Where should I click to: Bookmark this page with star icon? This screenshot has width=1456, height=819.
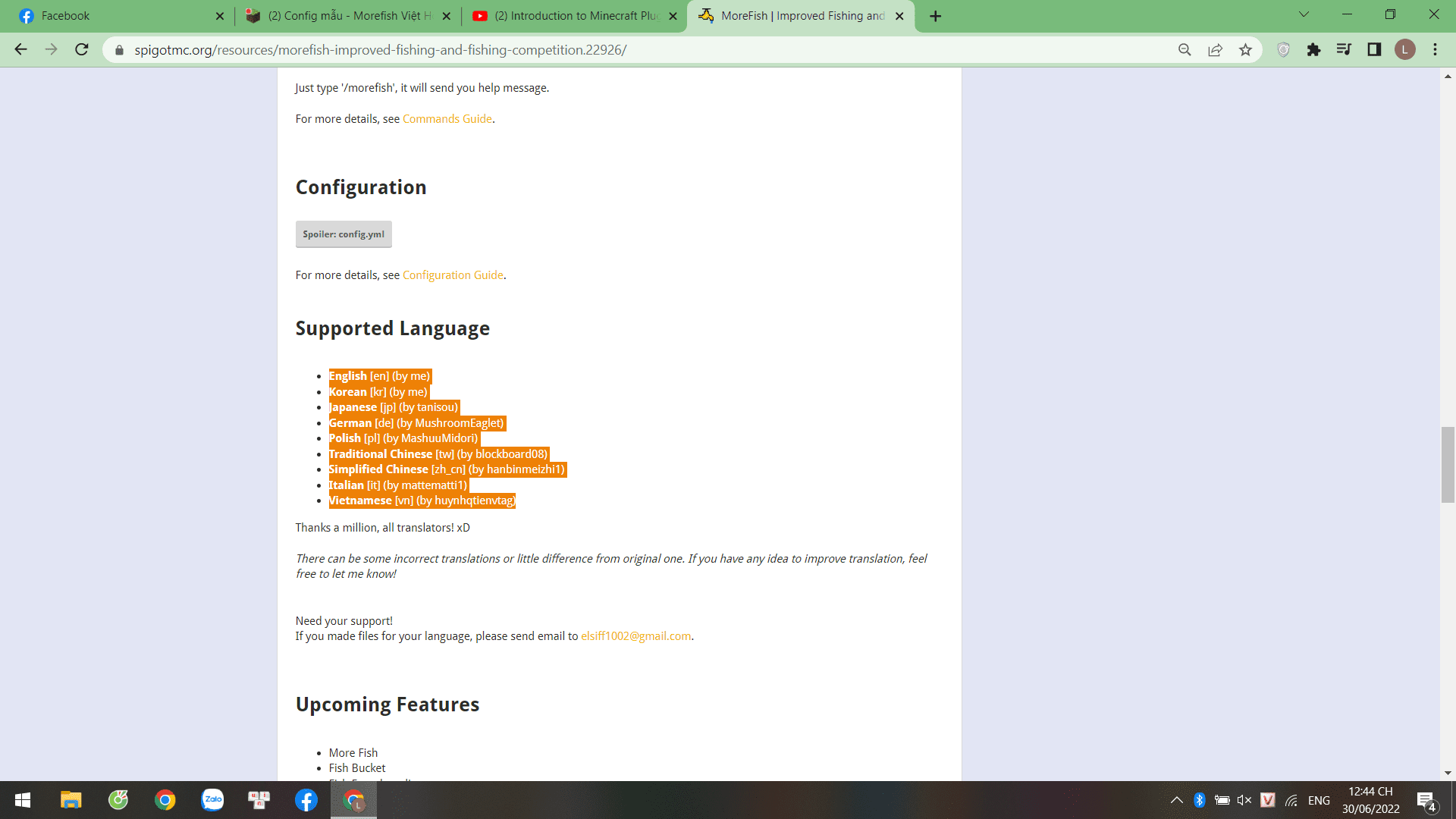tap(1245, 50)
